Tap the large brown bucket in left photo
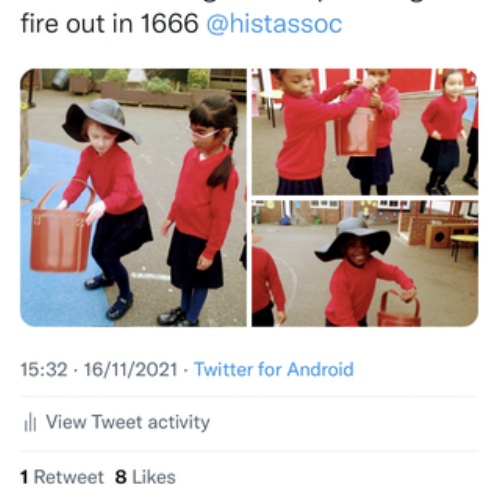The image size is (499, 498). (62, 228)
